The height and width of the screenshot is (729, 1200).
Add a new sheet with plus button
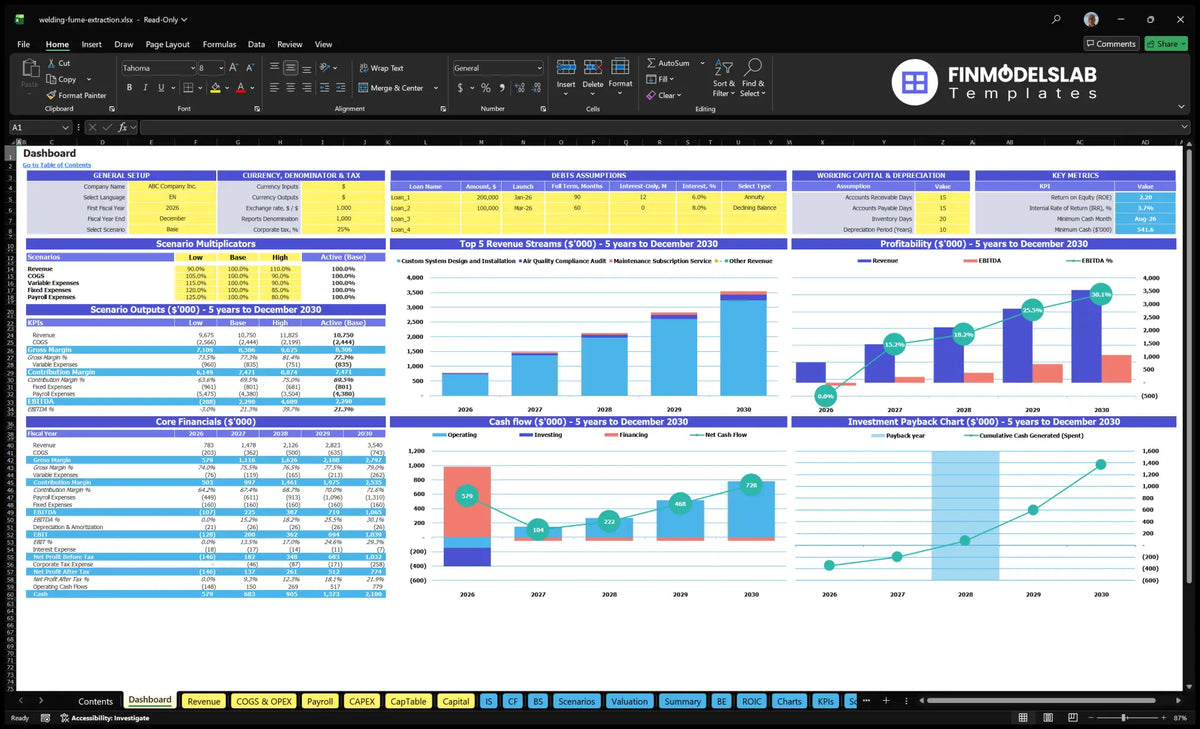click(884, 701)
